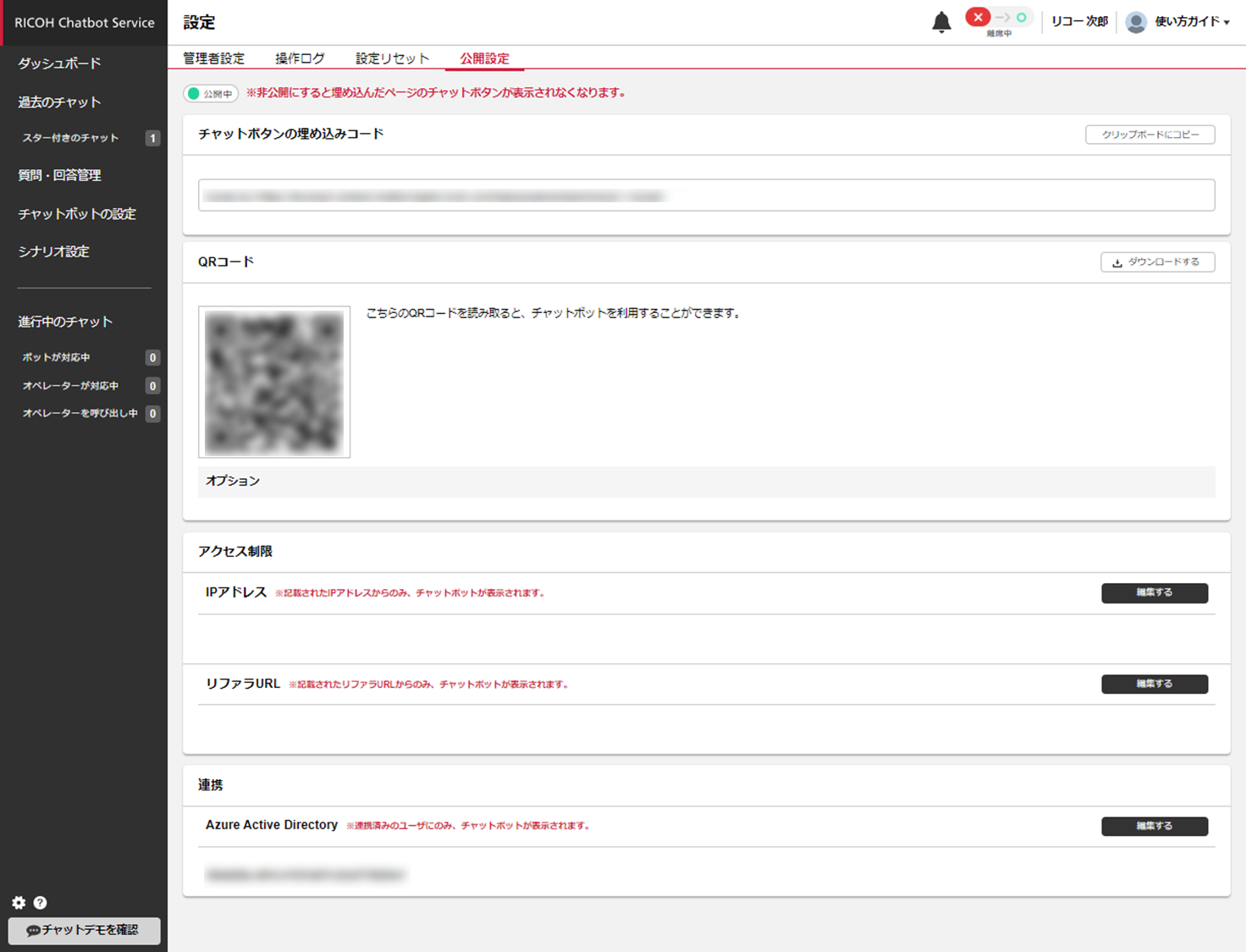The width and height of the screenshot is (1246, 952).
Task: Click the QR code image
Action: 274,382
